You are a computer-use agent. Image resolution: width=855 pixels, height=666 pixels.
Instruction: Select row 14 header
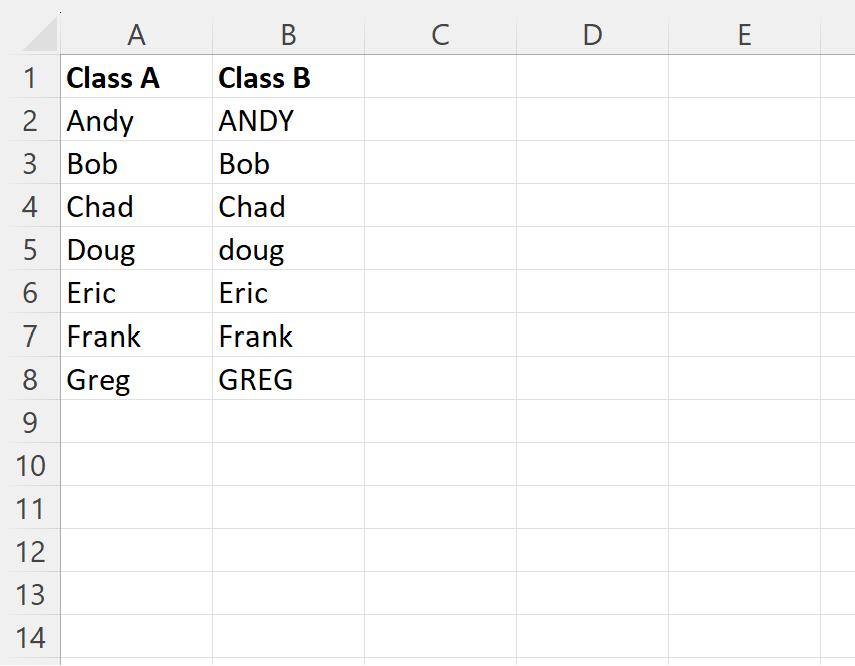coord(30,637)
